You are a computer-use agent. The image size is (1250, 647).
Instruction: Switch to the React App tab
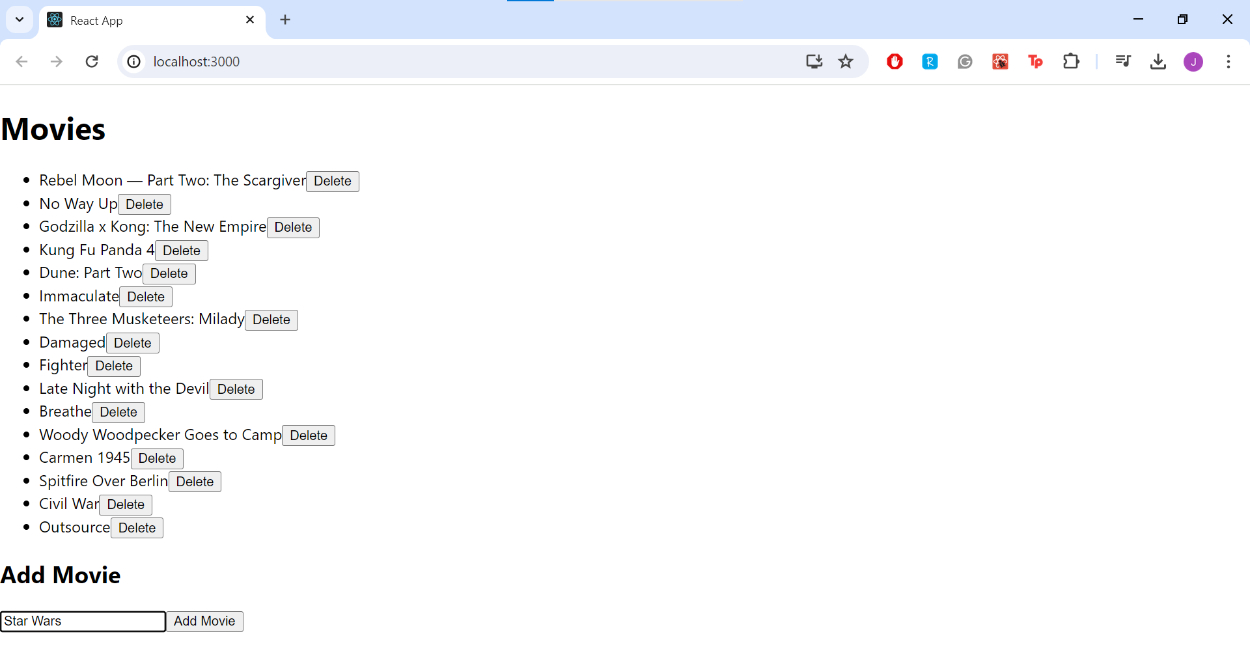[x=140, y=20]
